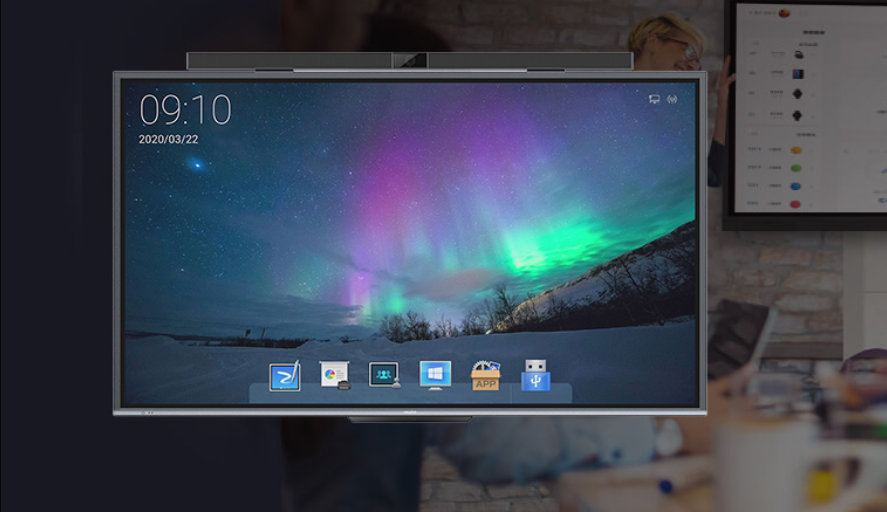Click the bright star in wallpaper sky

click(x=196, y=164)
